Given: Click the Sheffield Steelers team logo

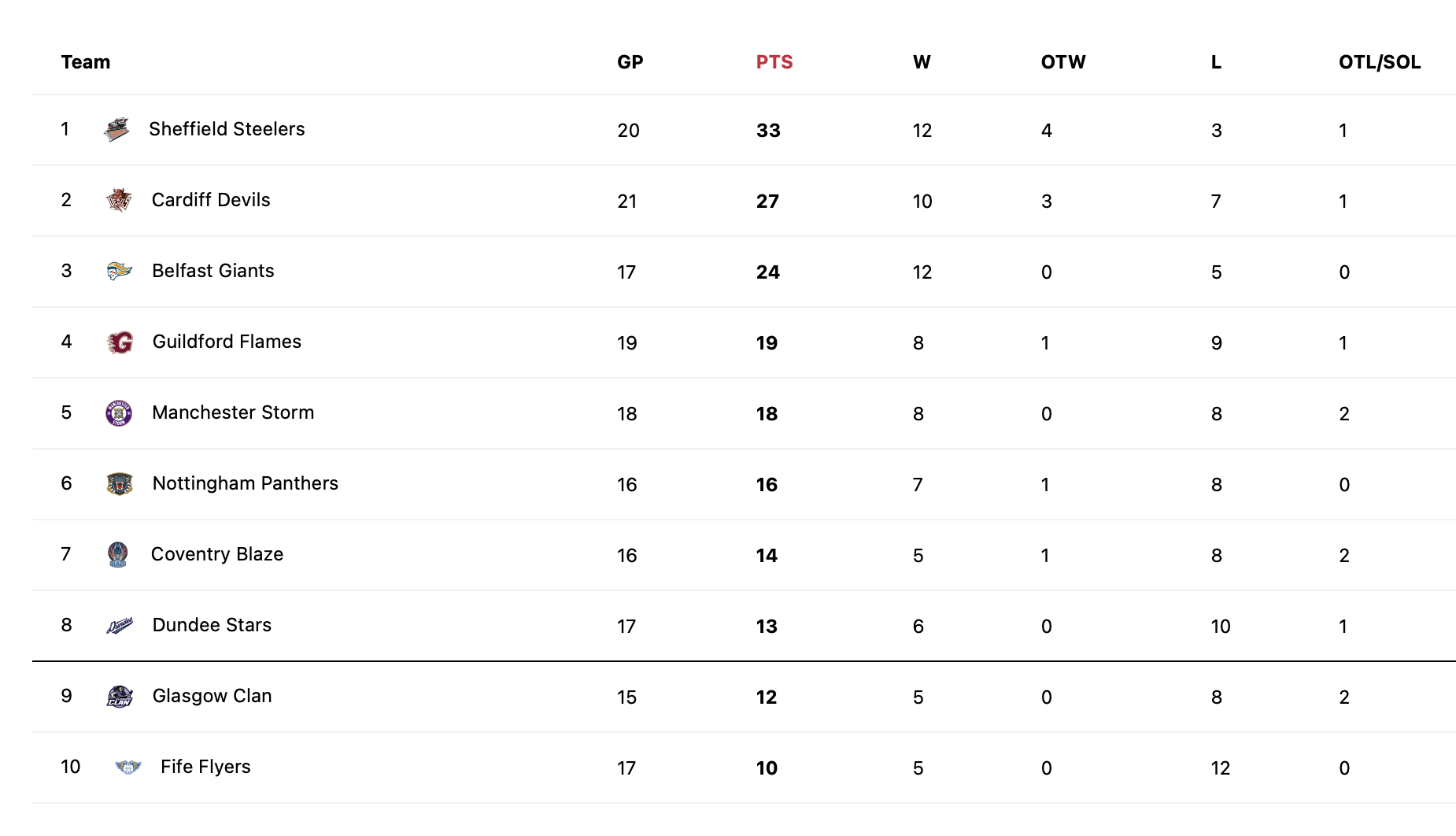Looking at the screenshot, I should click(x=116, y=129).
